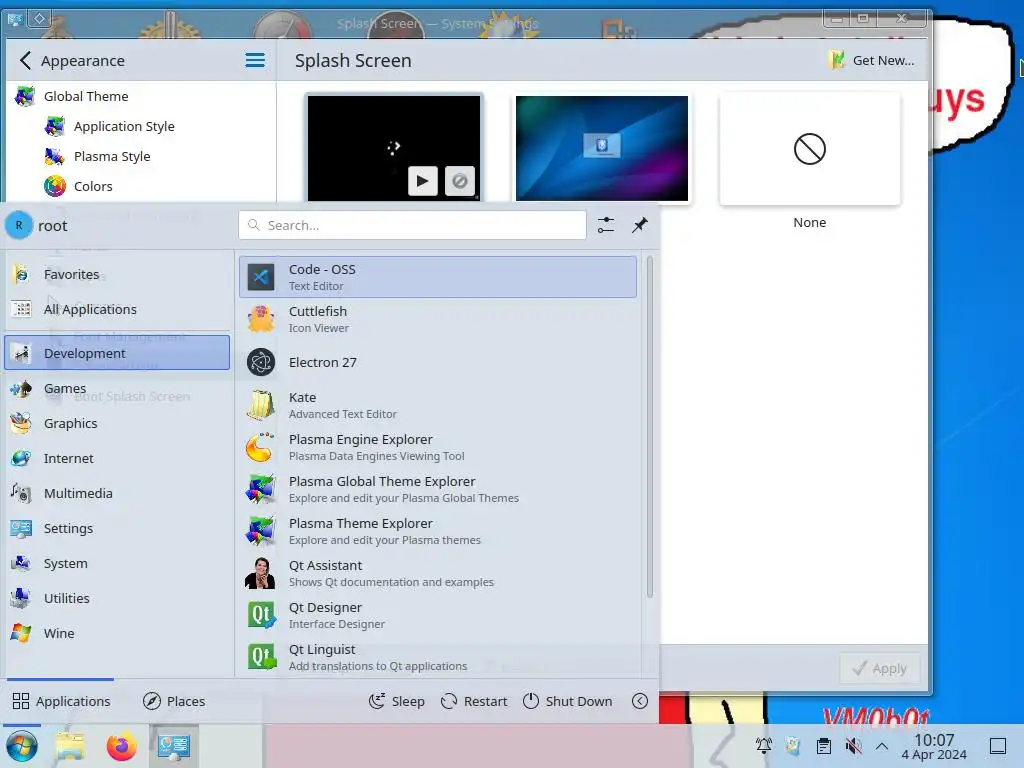Screen dimensions: 1024x768
Task: Open the Games category
Action: 118,389
